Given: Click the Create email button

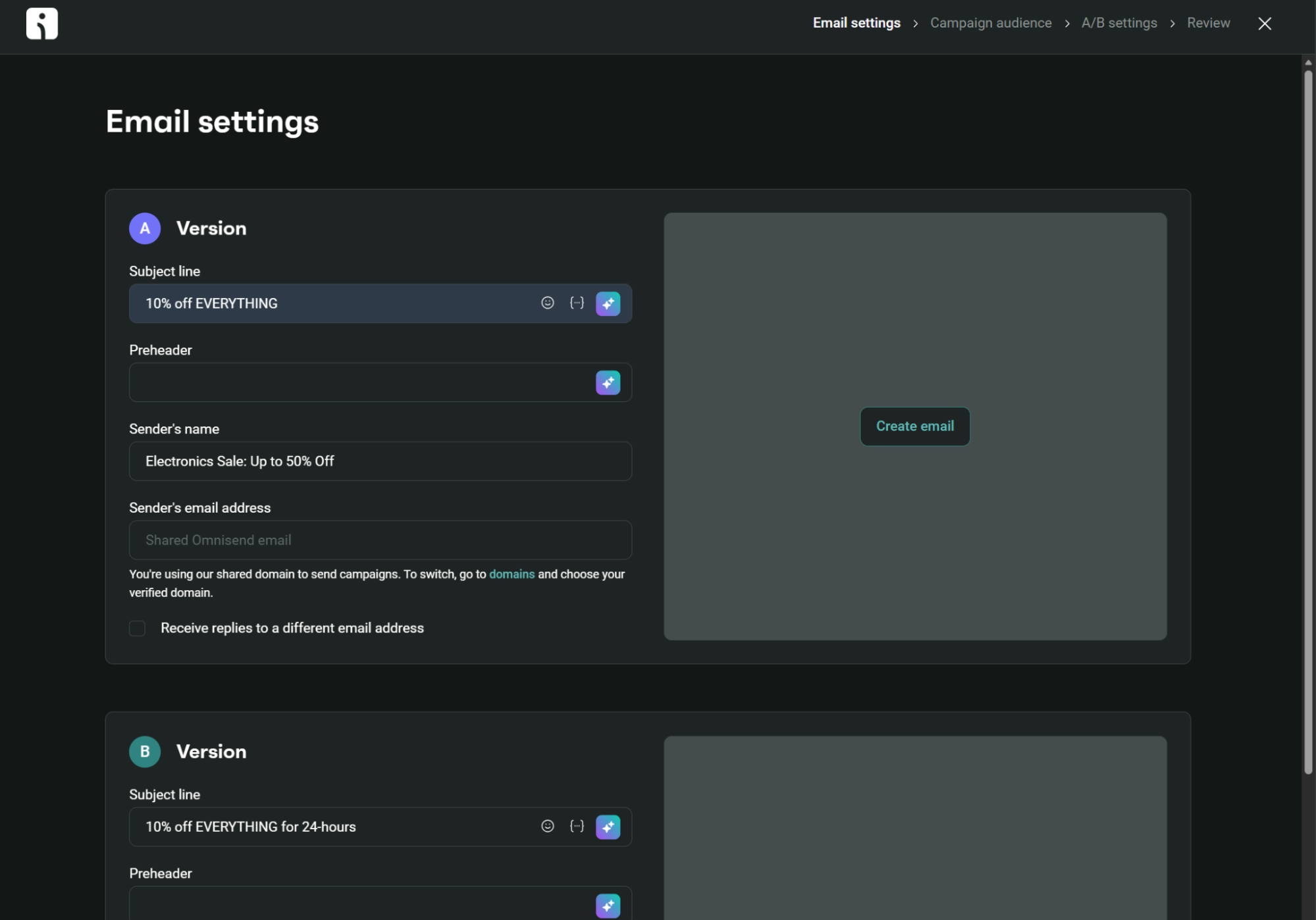Looking at the screenshot, I should pyautogui.click(x=915, y=426).
